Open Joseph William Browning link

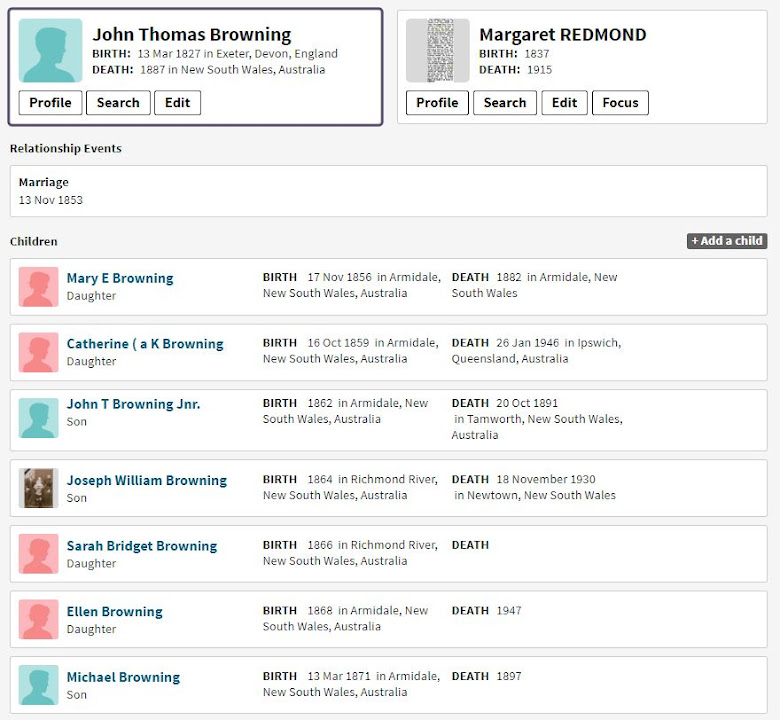pyautogui.click(x=147, y=480)
